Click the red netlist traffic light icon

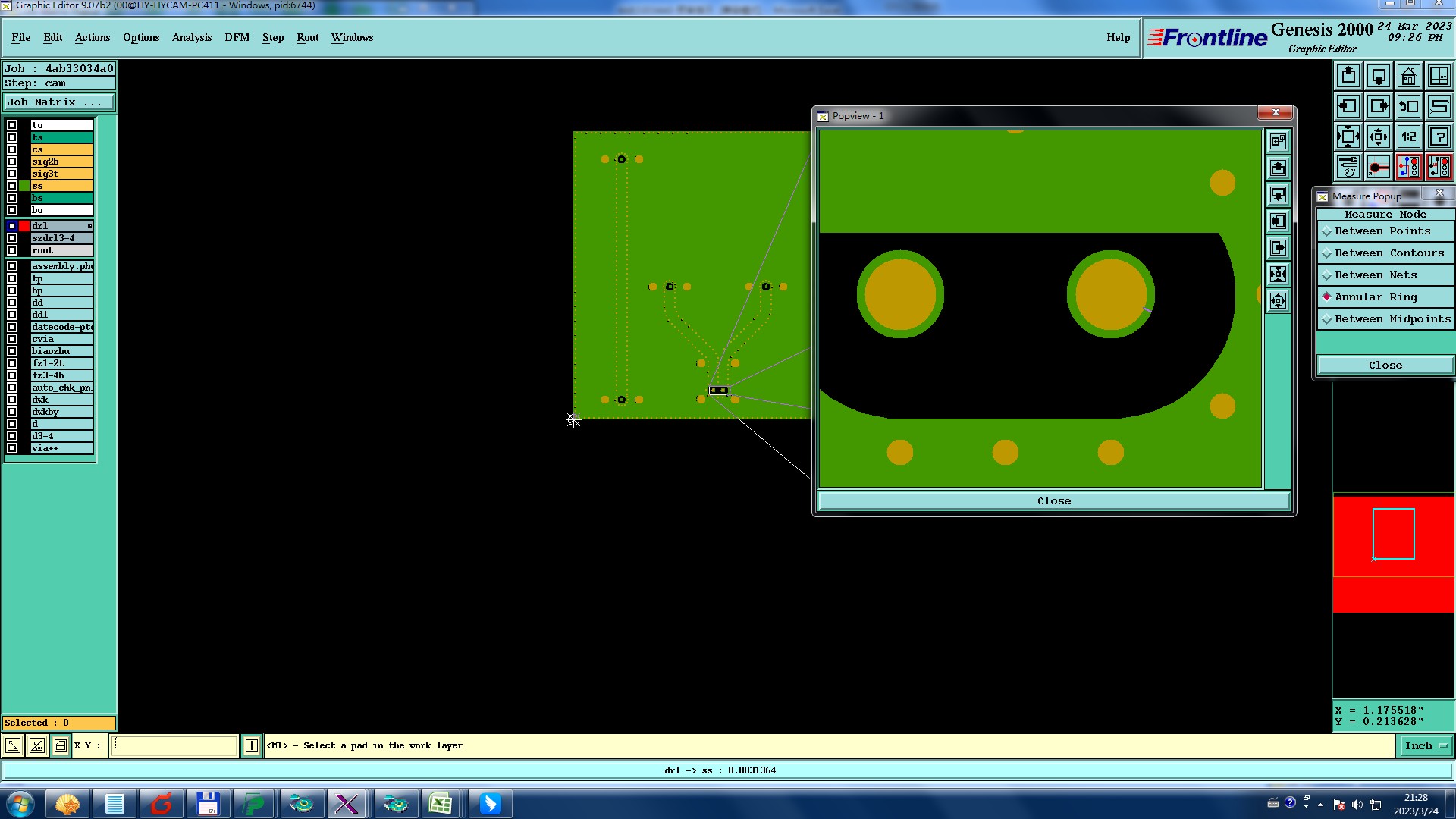[x=1408, y=167]
